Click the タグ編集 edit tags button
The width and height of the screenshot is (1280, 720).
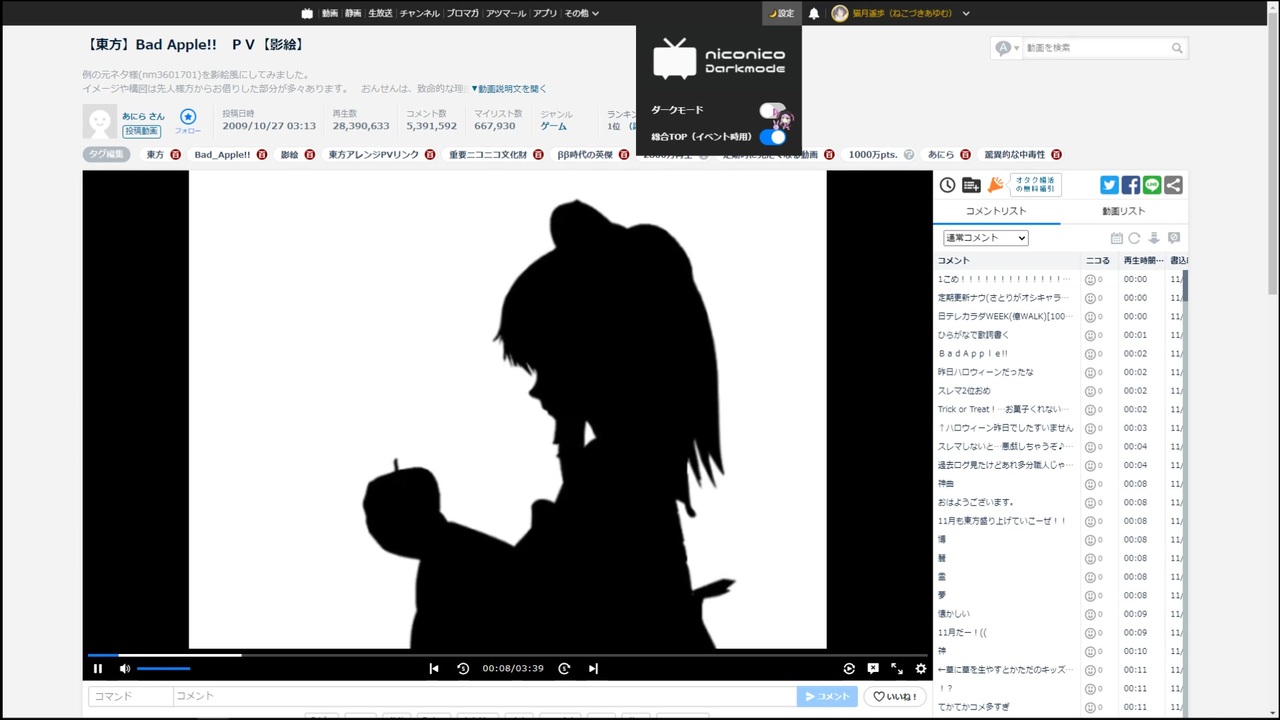tap(106, 155)
